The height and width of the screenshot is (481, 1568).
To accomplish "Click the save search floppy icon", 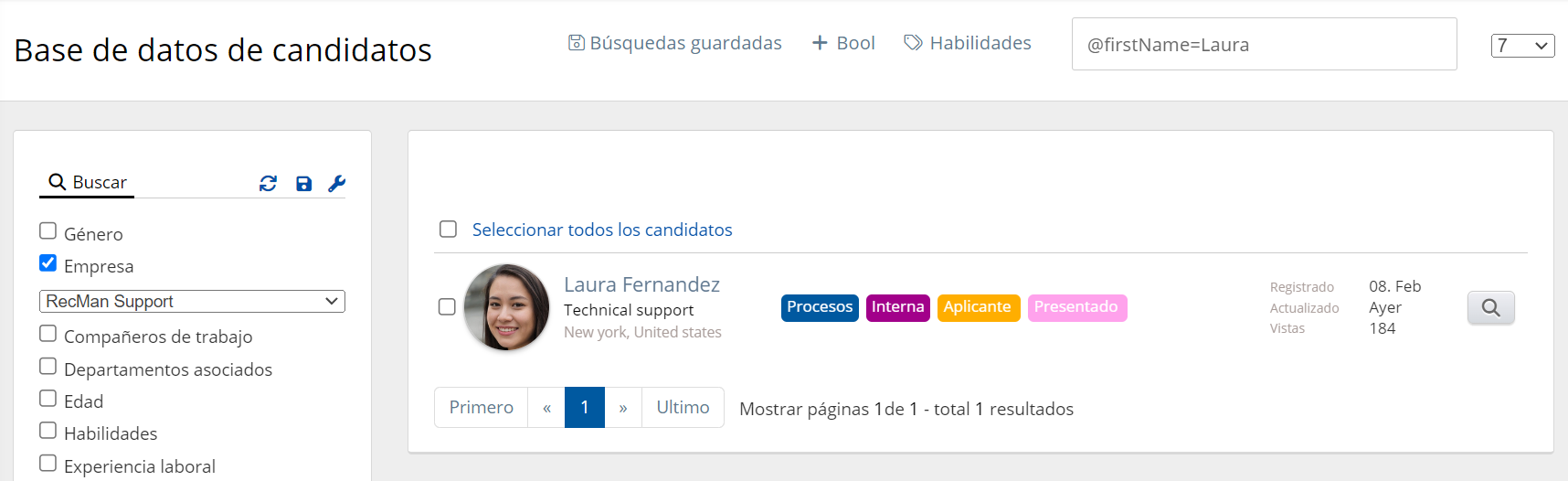I will [x=304, y=184].
